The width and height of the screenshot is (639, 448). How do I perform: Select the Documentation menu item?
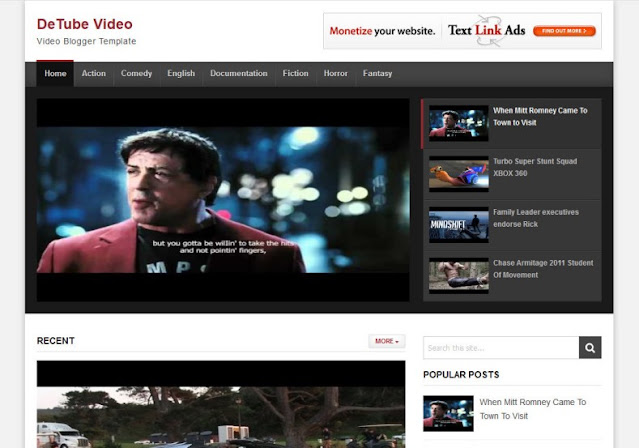(x=239, y=74)
